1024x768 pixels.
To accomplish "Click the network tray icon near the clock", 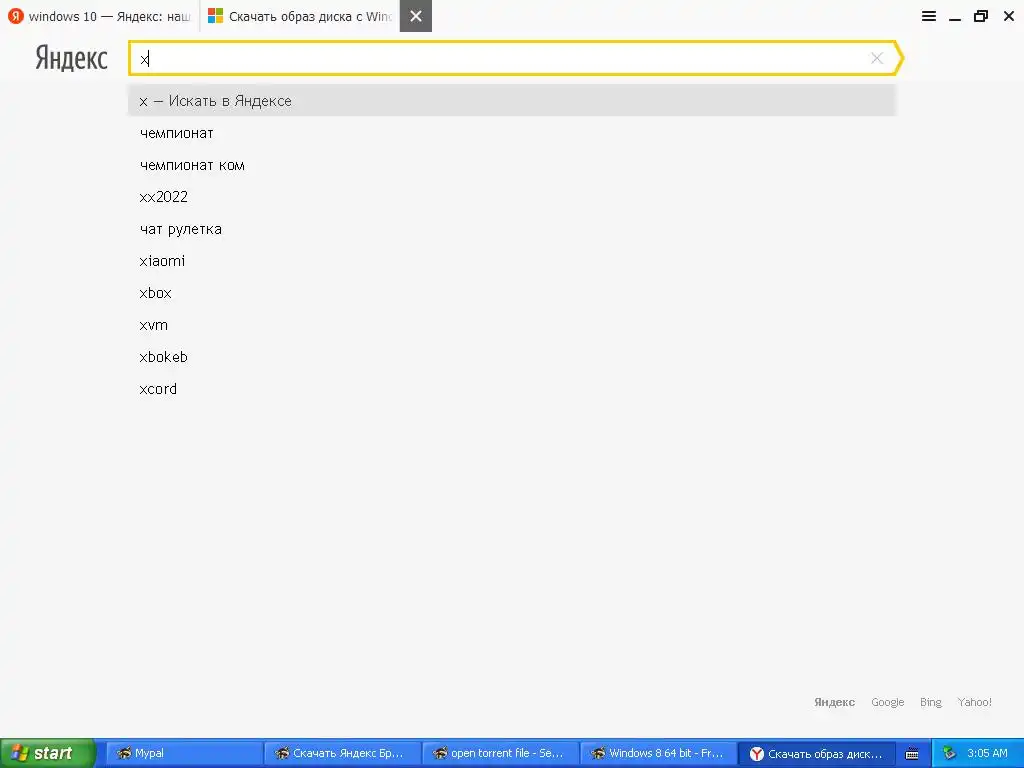I will [949, 753].
